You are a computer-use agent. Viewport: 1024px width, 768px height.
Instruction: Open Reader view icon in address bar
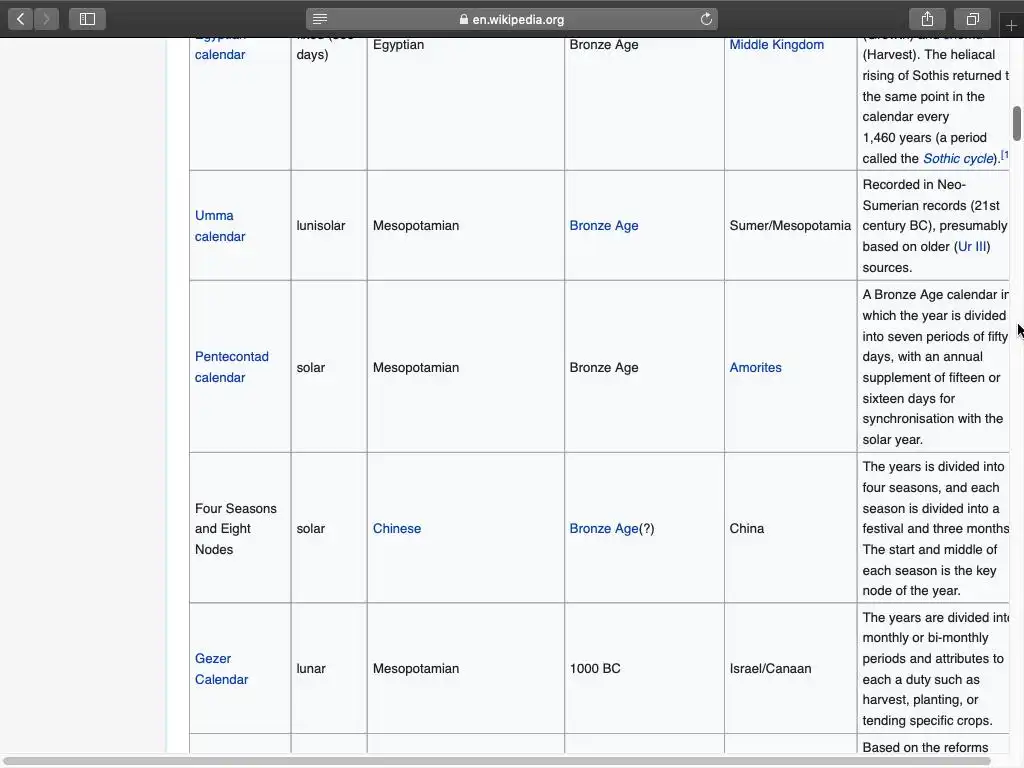319,19
